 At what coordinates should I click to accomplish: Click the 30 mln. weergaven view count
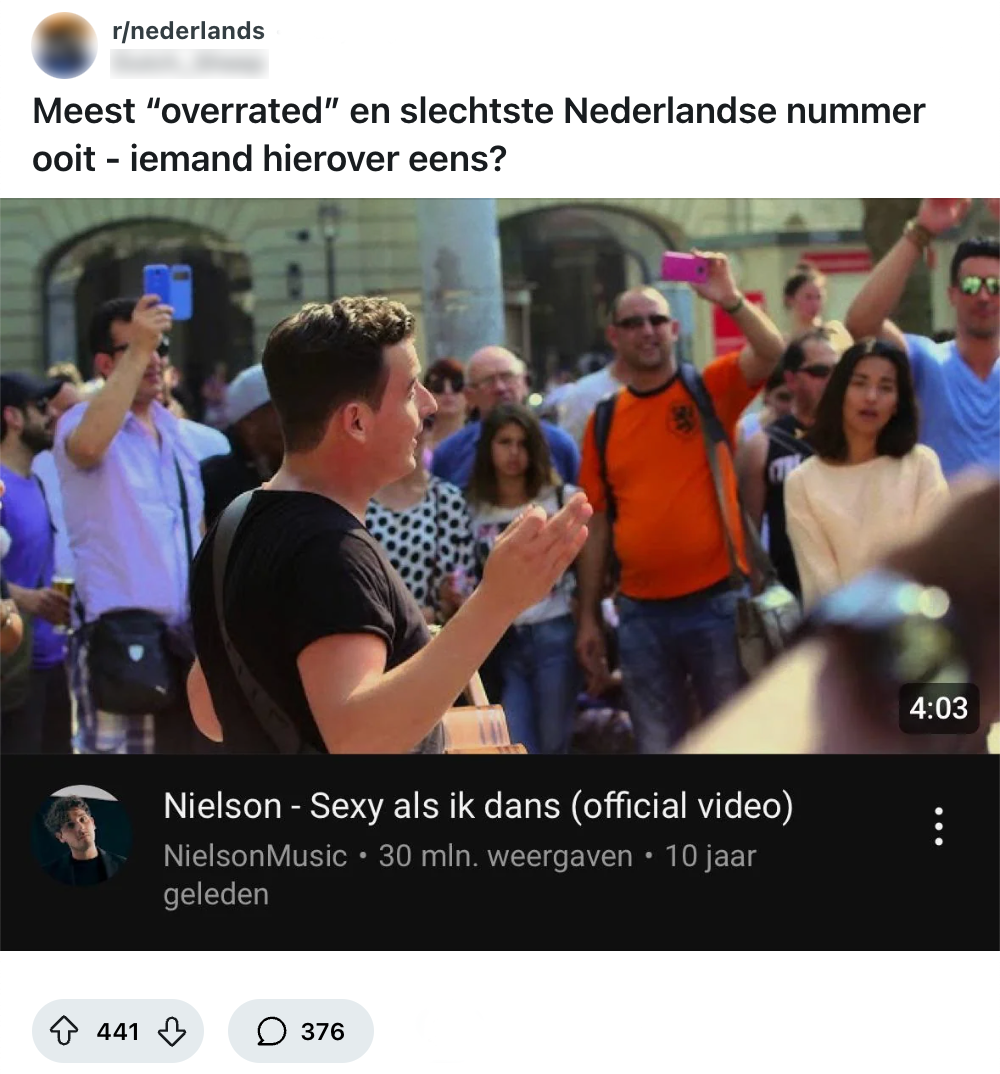click(505, 856)
